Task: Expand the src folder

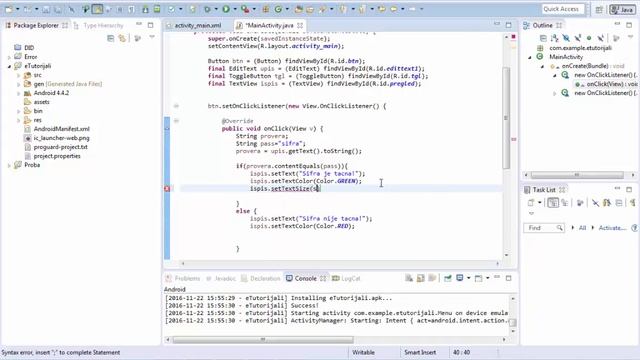Action: click(18, 75)
